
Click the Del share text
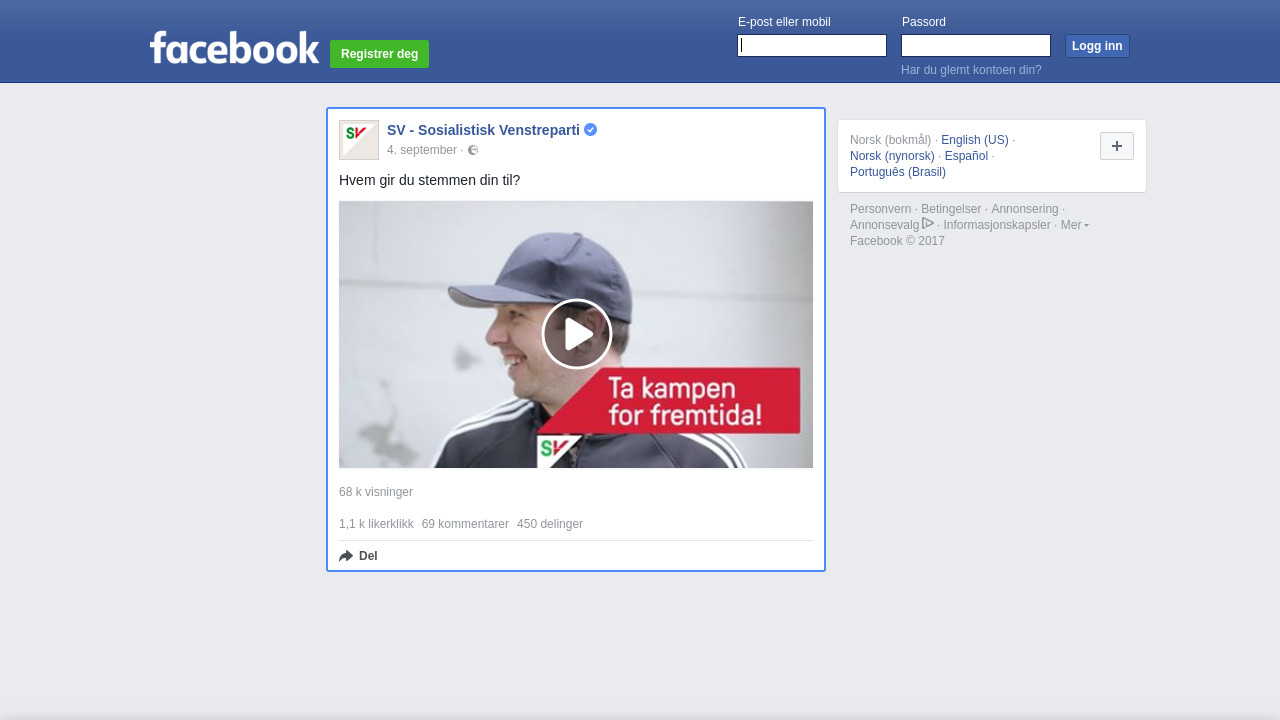click(x=368, y=556)
